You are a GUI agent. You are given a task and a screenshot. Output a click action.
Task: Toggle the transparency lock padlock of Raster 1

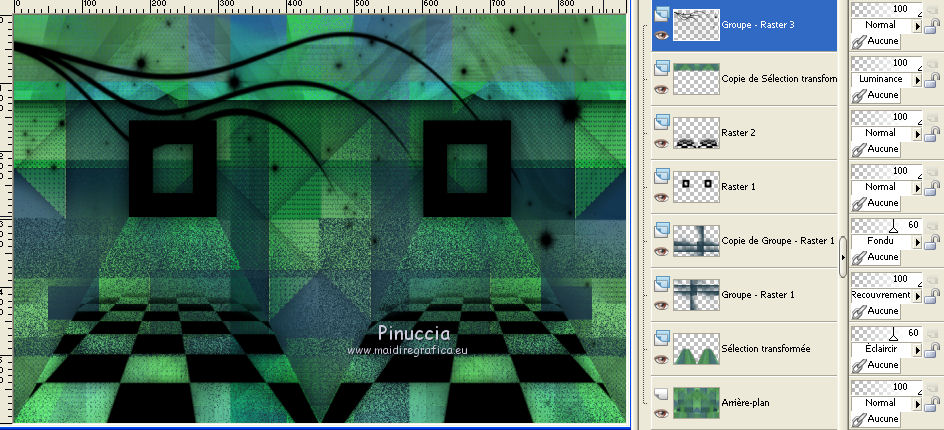(x=934, y=188)
